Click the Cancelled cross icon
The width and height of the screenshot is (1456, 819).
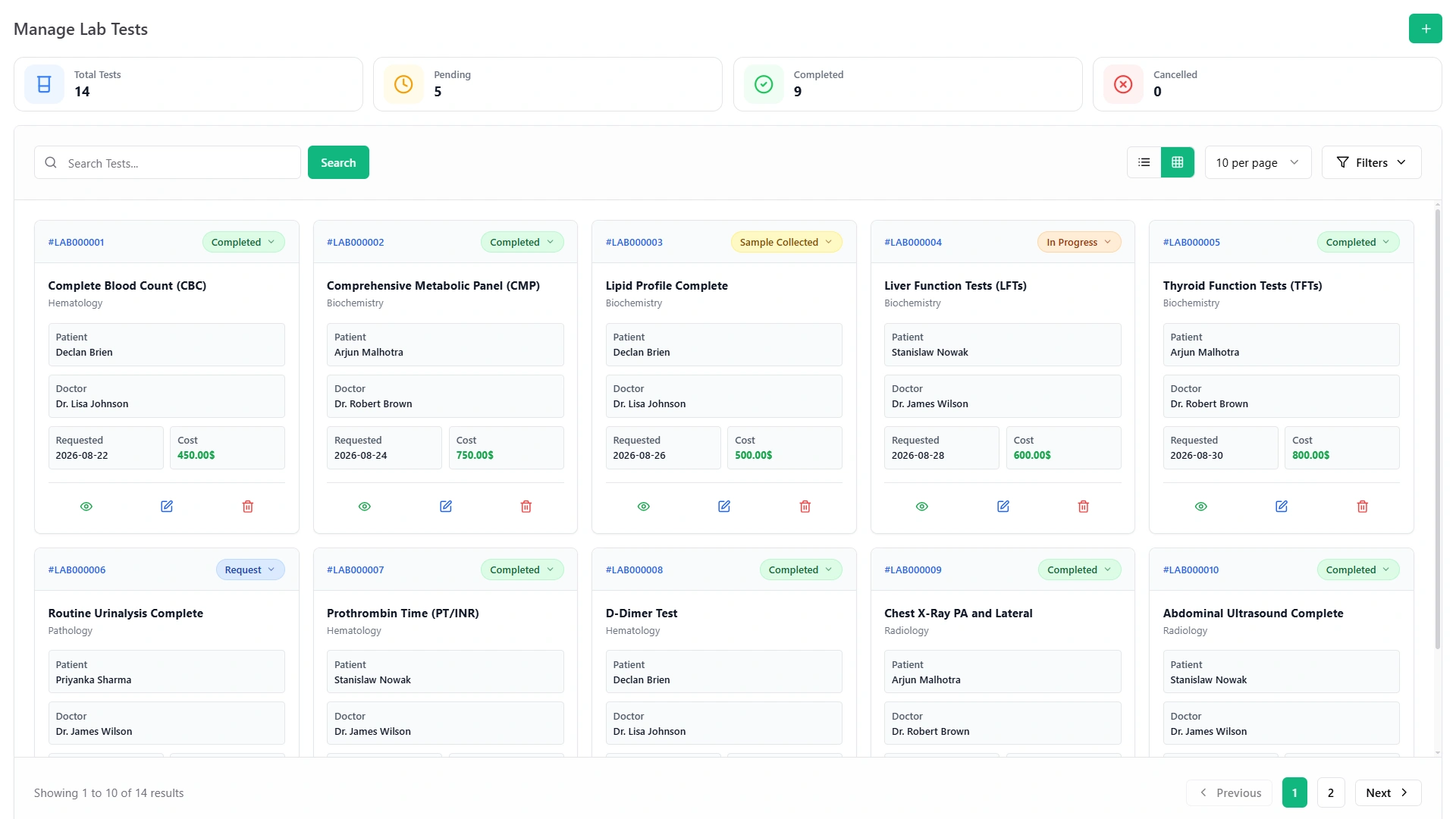coord(1123,84)
